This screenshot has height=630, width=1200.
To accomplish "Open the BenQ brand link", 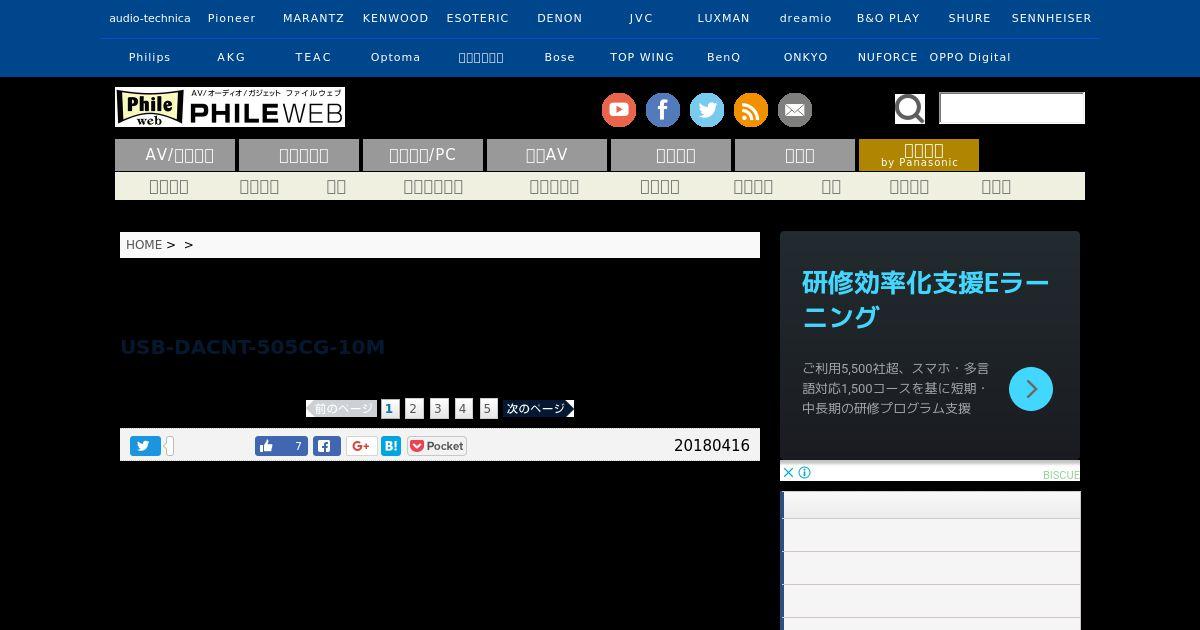I will pos(724,57).
